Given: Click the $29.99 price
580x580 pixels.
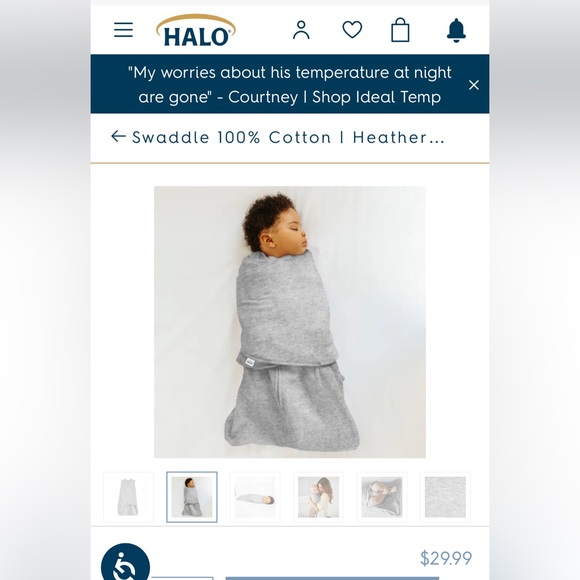Looking at the screenshot, I should coord(446,558).
